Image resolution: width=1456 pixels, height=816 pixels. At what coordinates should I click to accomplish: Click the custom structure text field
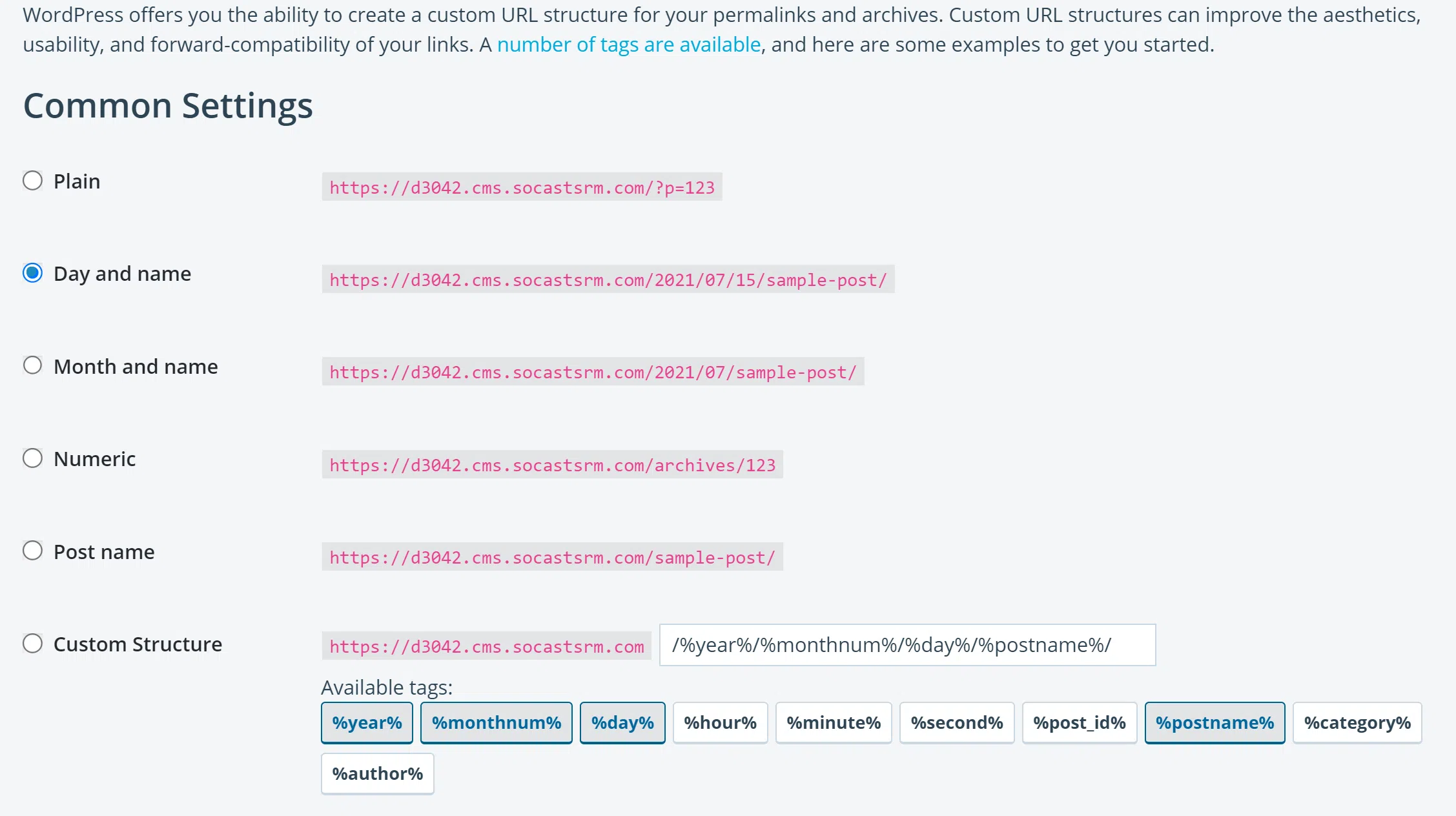tap(907, 645)
